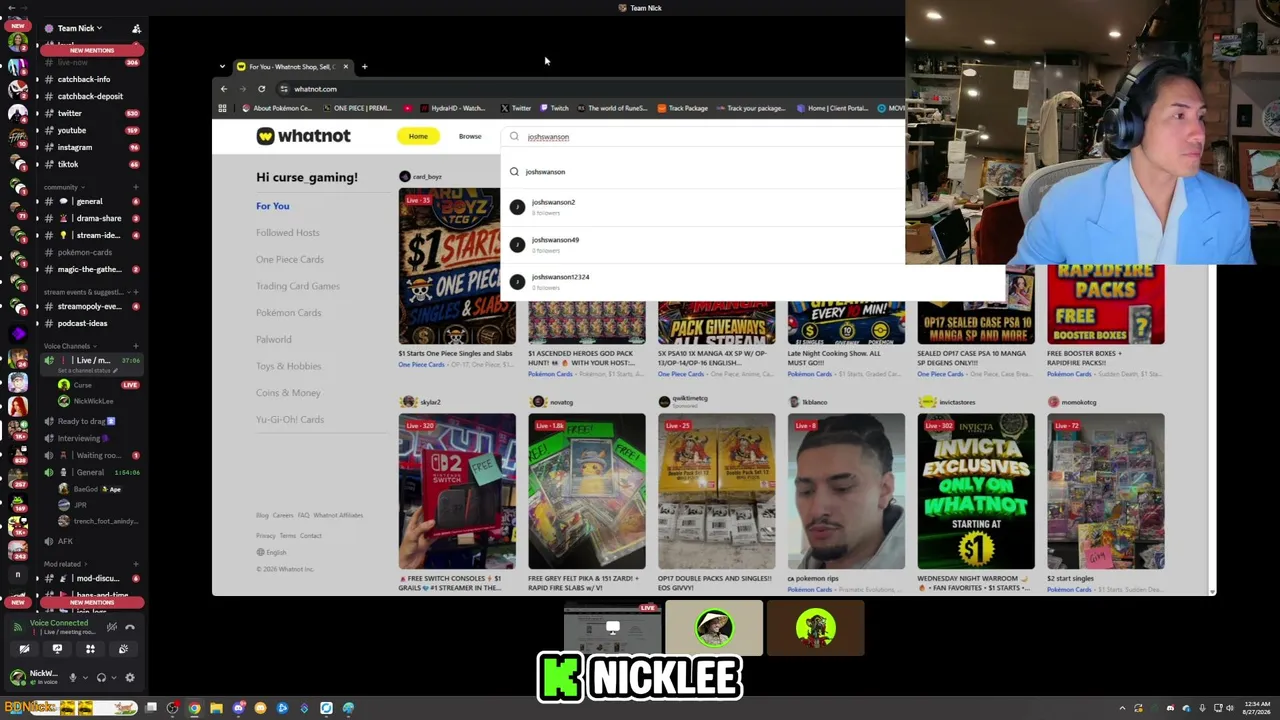
Task: Toggle Discord noise suppression icon
Action: pos(112,627)
